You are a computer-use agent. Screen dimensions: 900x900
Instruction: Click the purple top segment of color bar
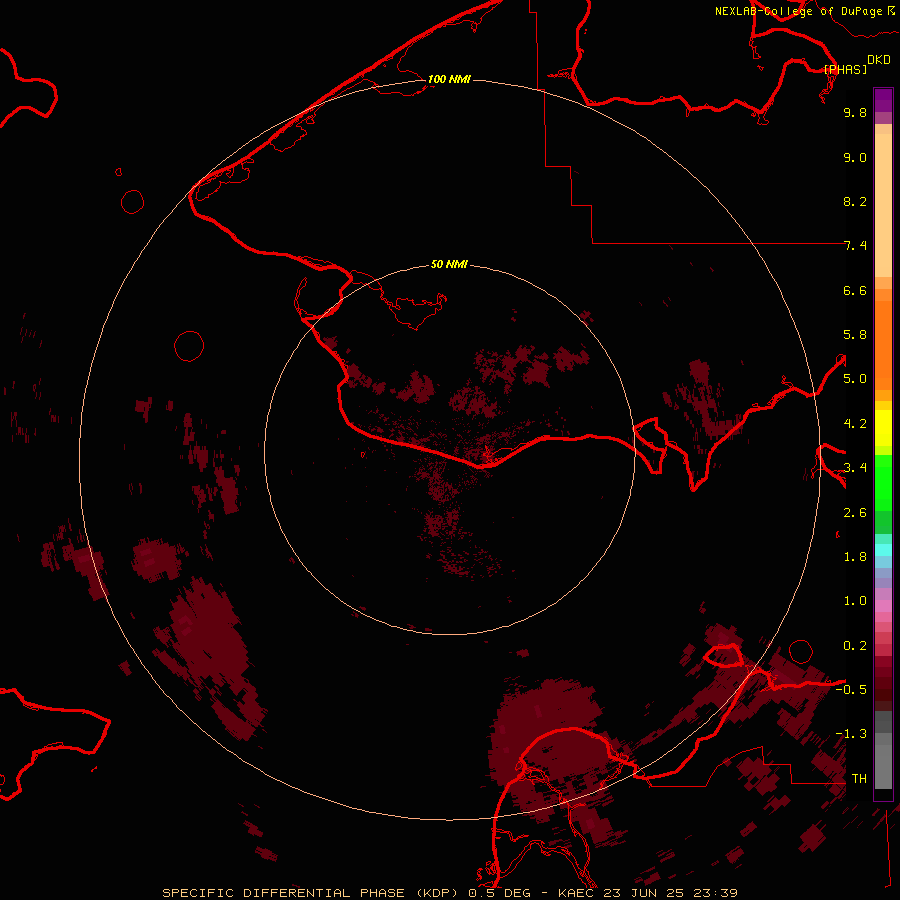click(883, 100)
